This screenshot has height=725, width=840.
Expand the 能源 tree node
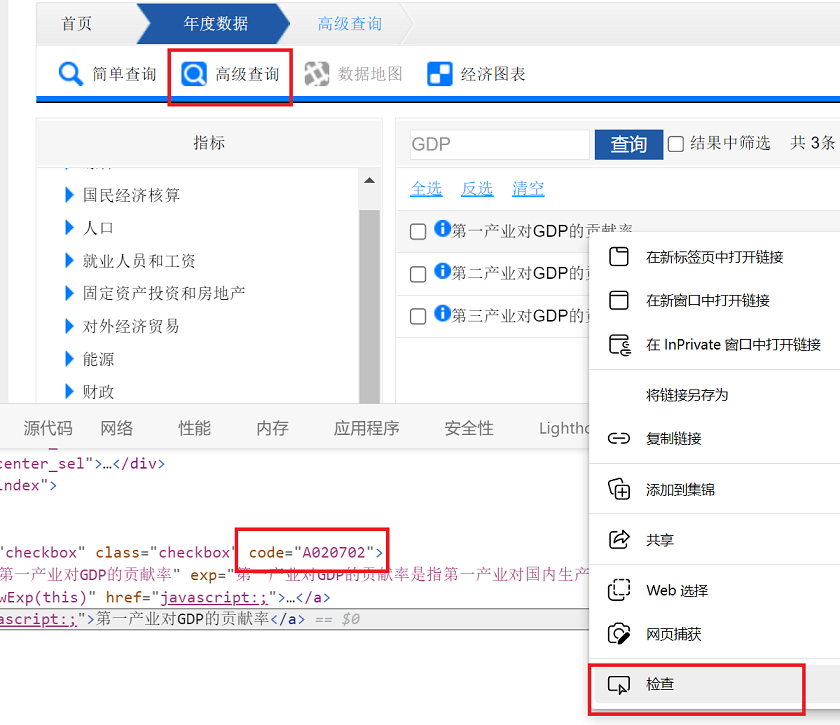69,358
